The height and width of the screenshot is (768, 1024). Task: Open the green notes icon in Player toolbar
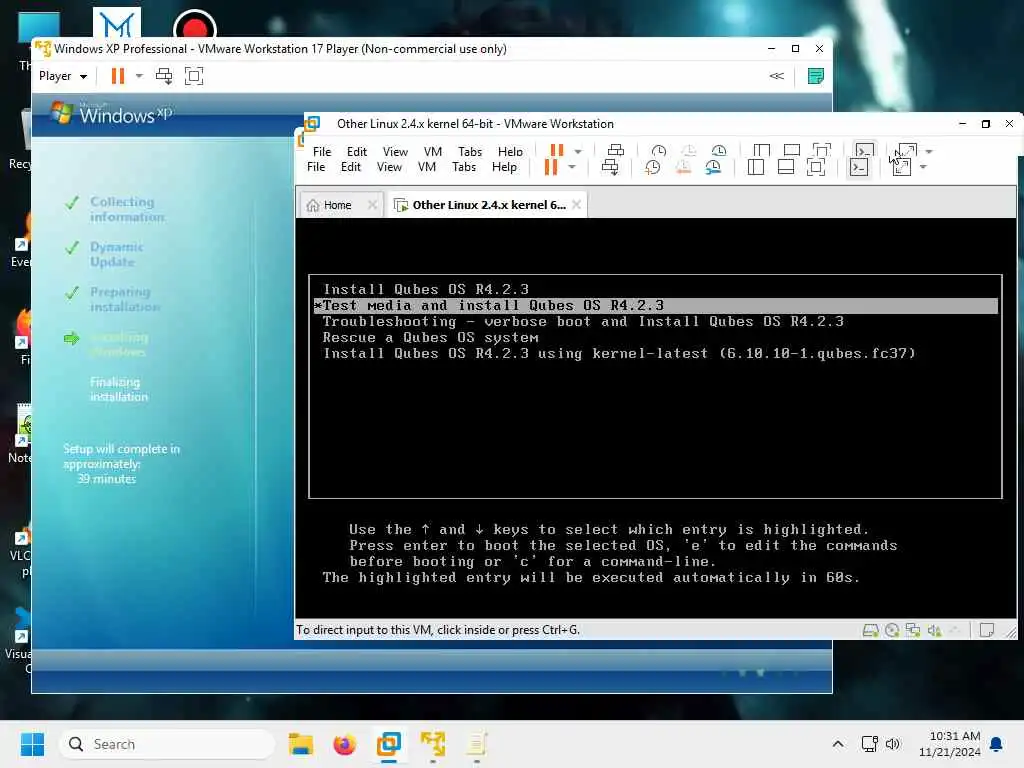(x=816, y=76)
